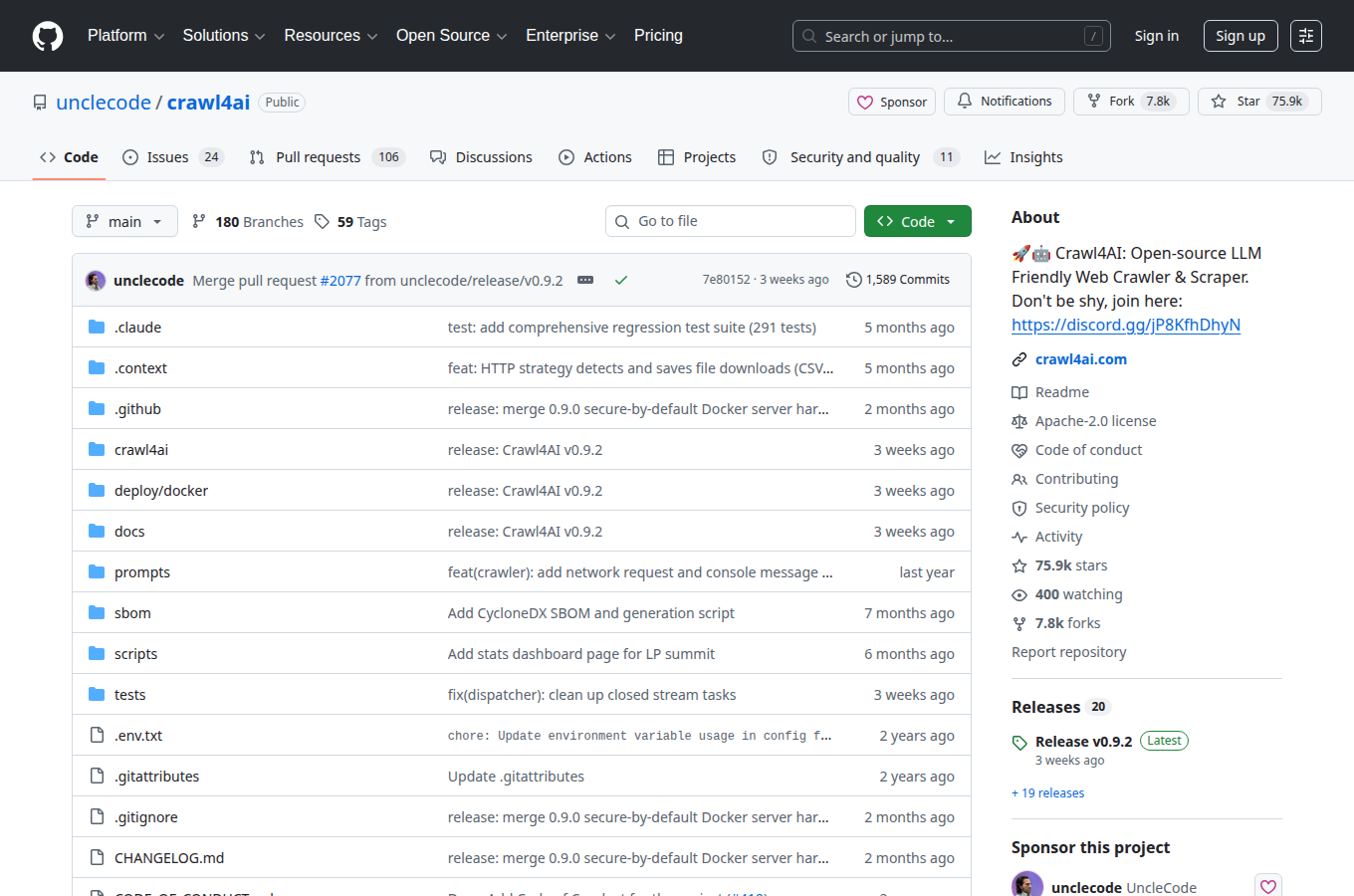Click the + 19 releases link

1048,793
